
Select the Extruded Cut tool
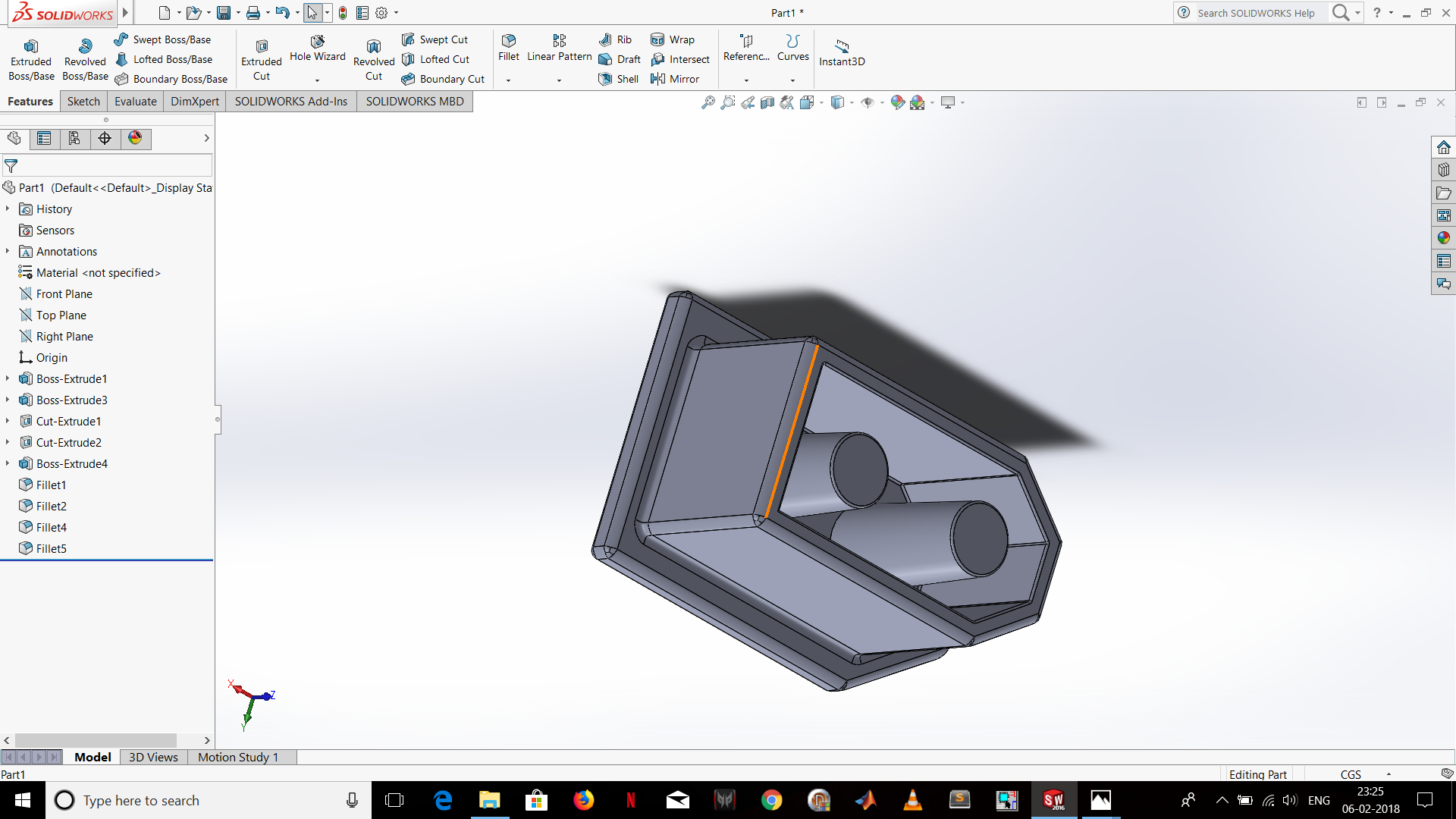(x=262, y=59)
